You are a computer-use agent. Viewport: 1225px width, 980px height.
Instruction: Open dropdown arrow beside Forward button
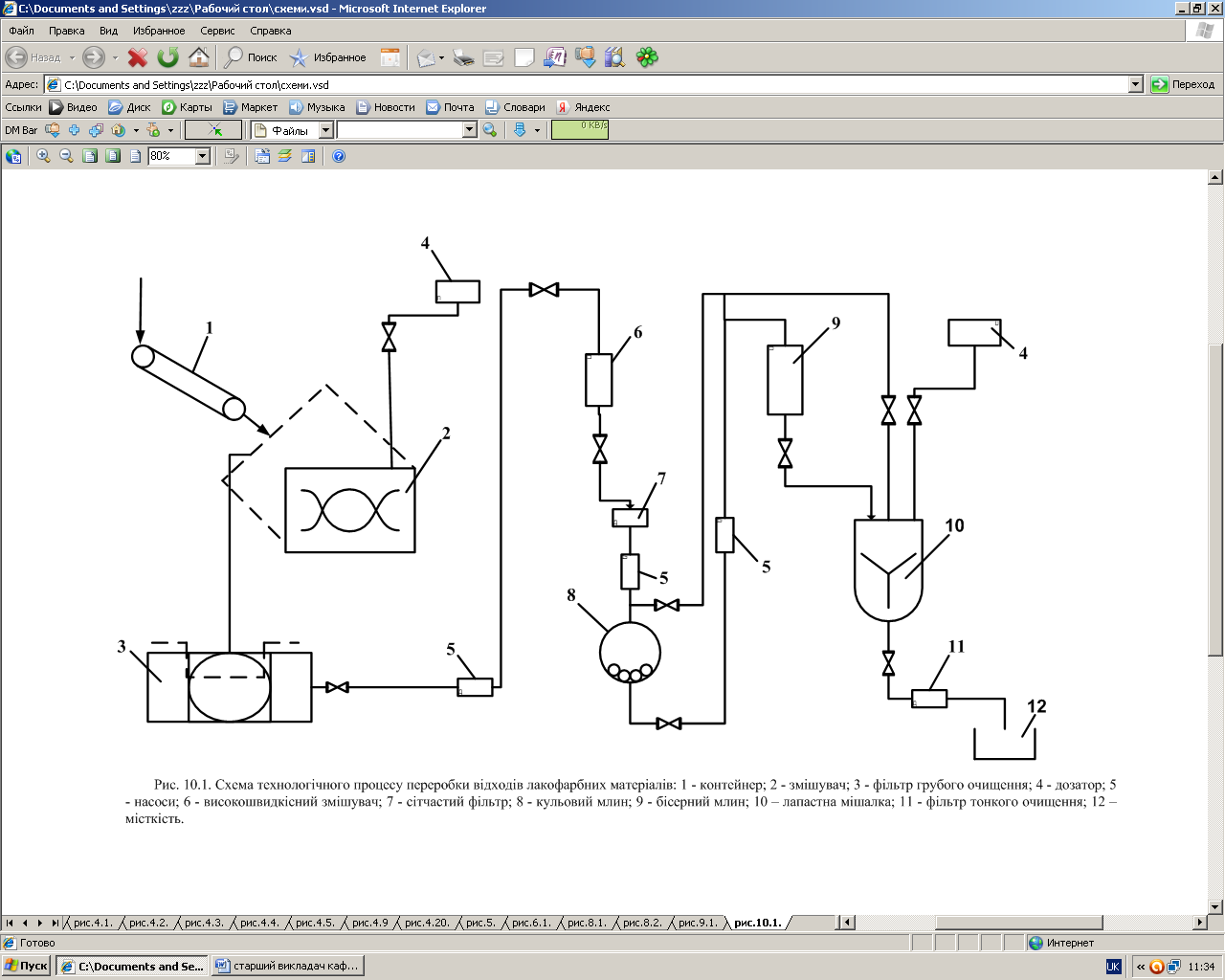click(115, 58)
